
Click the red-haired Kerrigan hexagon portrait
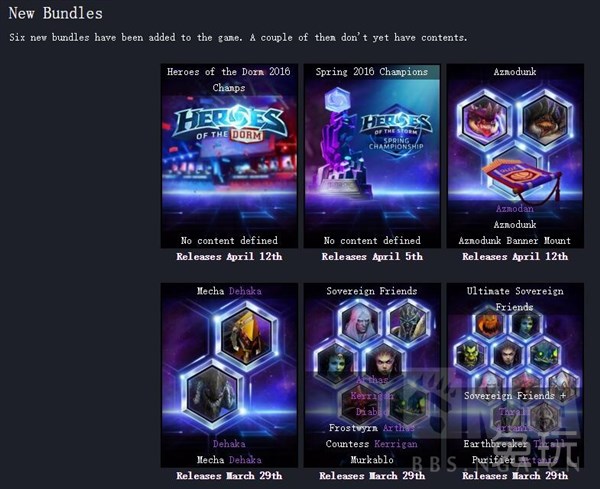(384, 361)
